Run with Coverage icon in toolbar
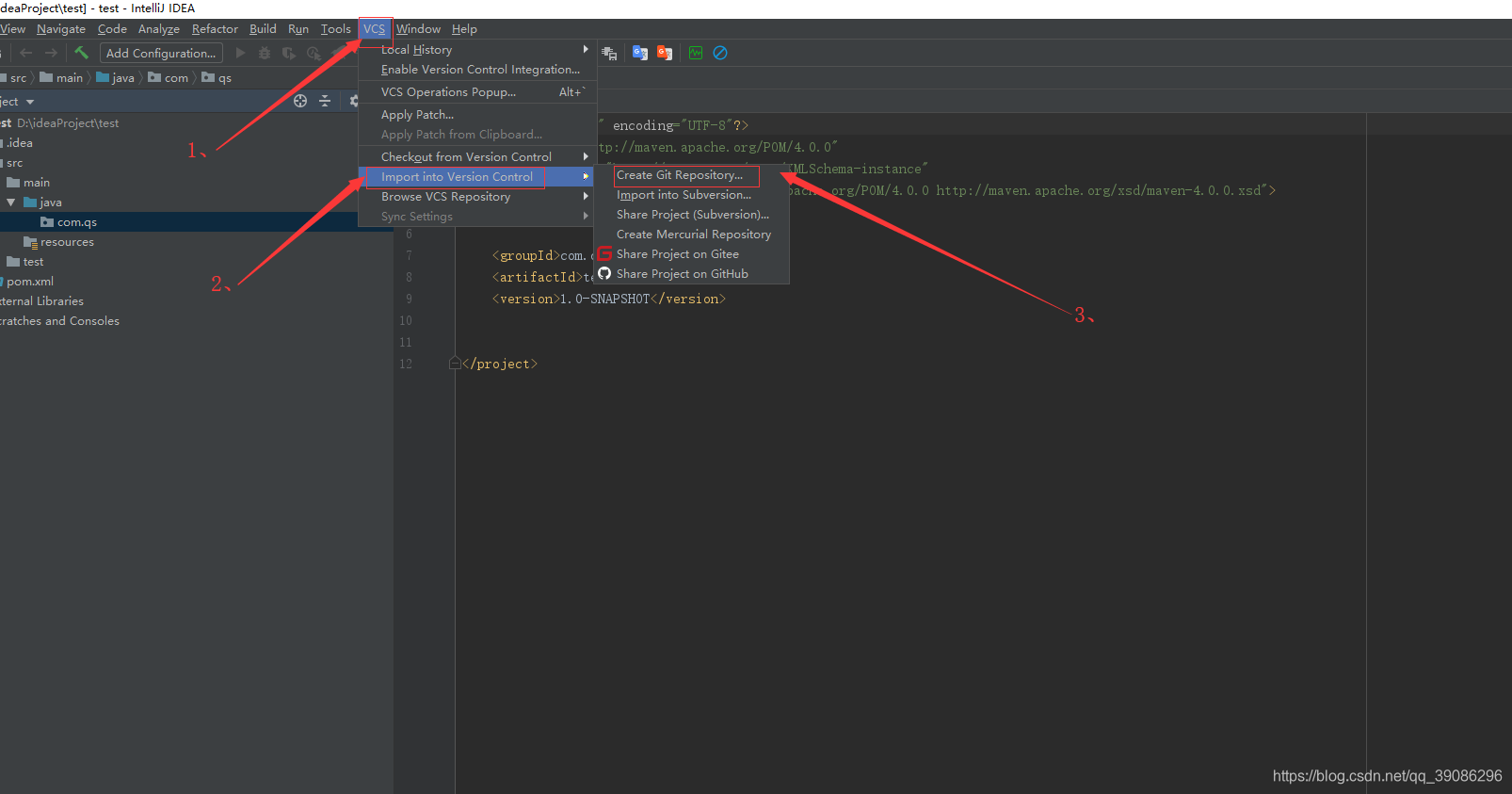The width and height of the screenshot is (1512, 794). [289, 54]
